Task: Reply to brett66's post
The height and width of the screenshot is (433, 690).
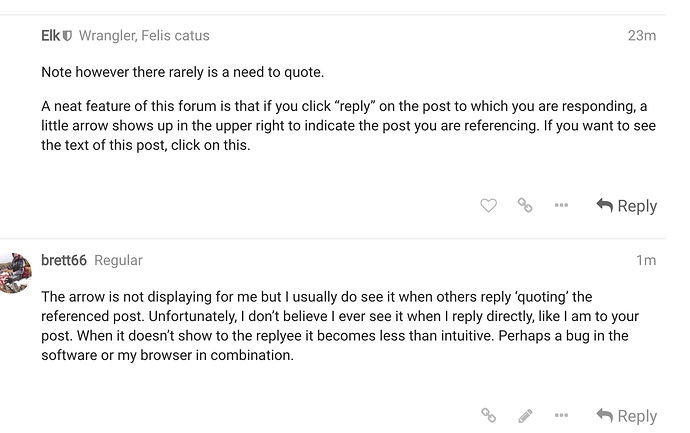Action: click(627, 415)
